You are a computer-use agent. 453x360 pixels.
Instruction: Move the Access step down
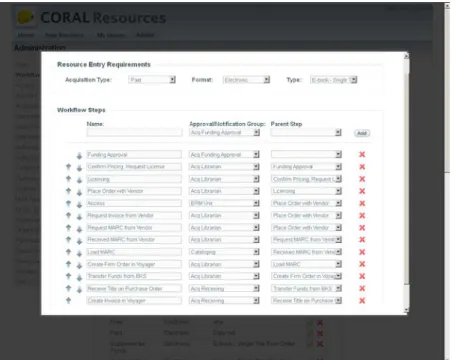coord(79,205)
